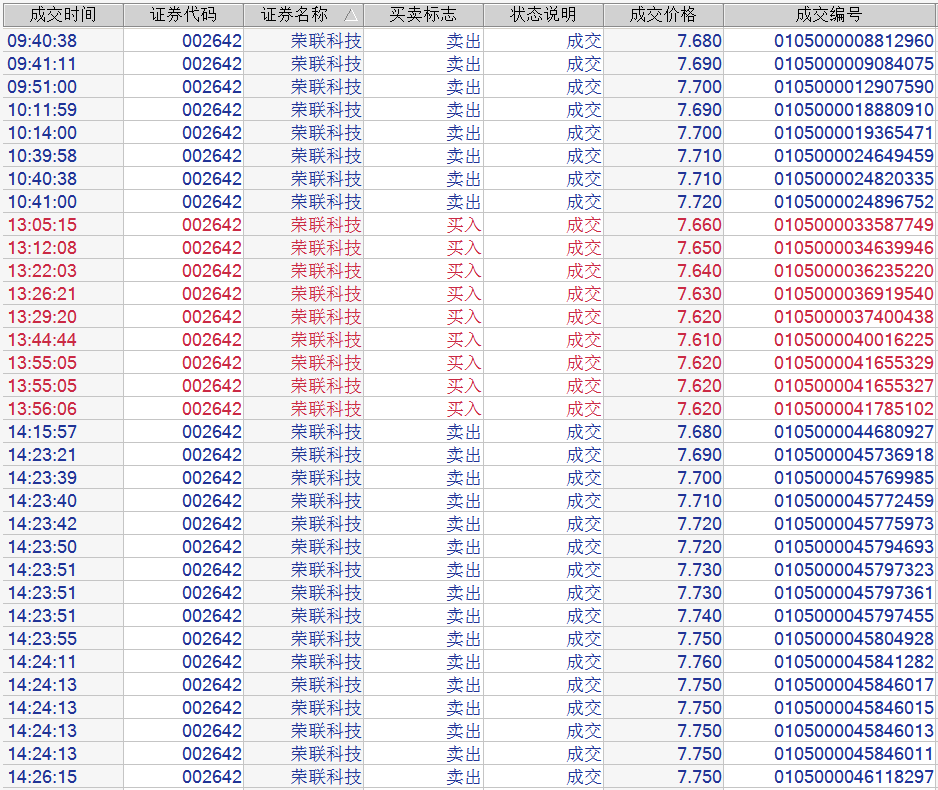Sort by 成交价格 column header
Screen dimensions: 938x790
click(x=663, y=14)
